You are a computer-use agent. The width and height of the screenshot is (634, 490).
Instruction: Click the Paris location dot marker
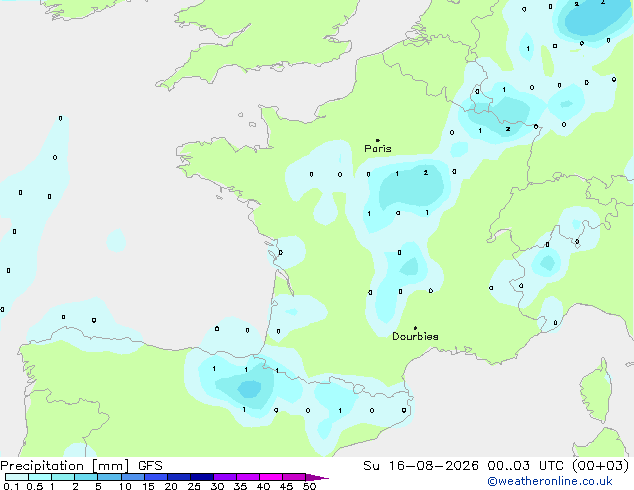pos(378,140)
